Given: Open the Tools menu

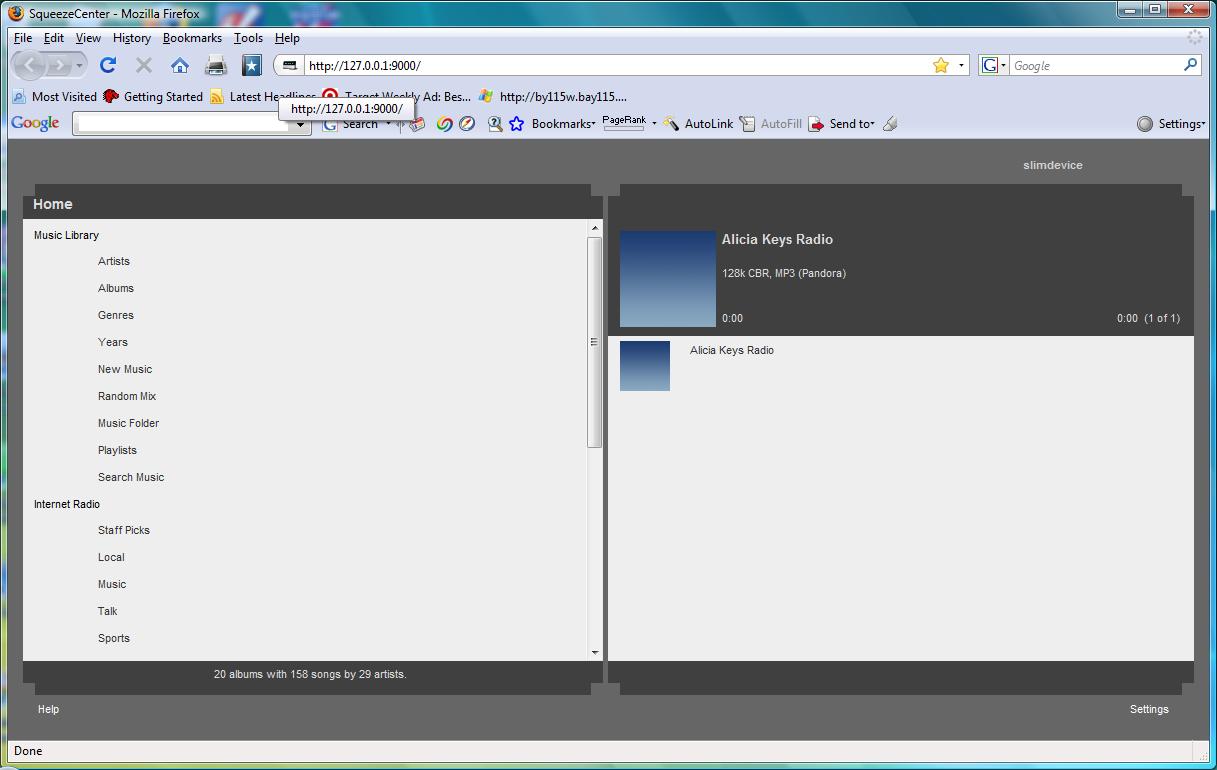Looking at the screenshot, I should coord(248,38).
